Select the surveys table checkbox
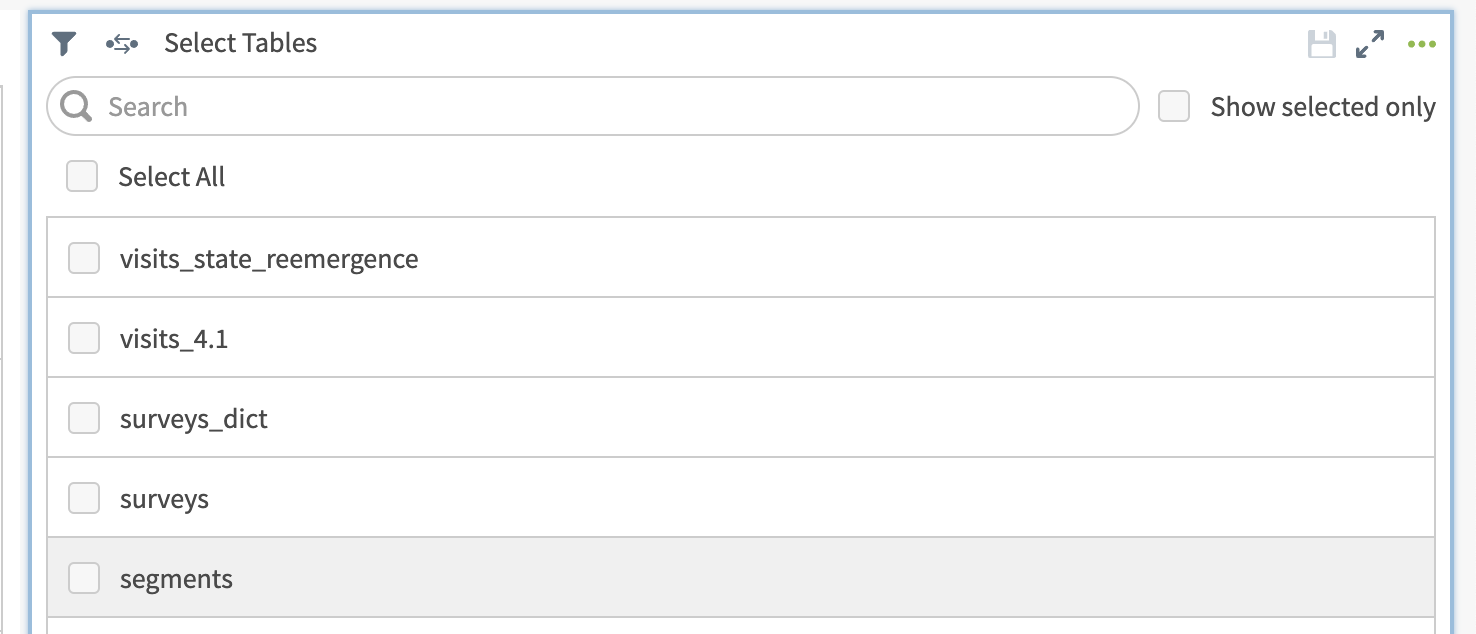The width and height of the screenshot is (1476, 634). click(84, 498)
